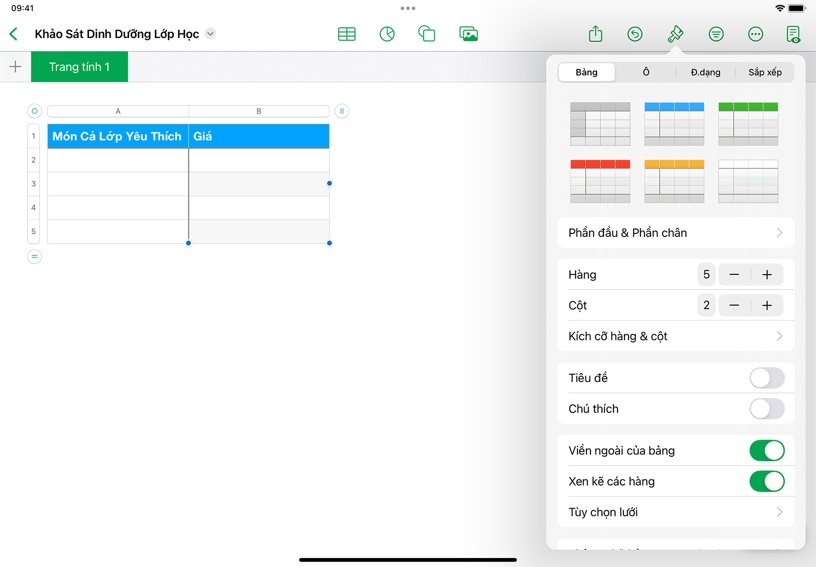The image size is (816, 567).
Task: Add a new sheet with plus button
Action: pyautogui.click(x=15, y=67)
